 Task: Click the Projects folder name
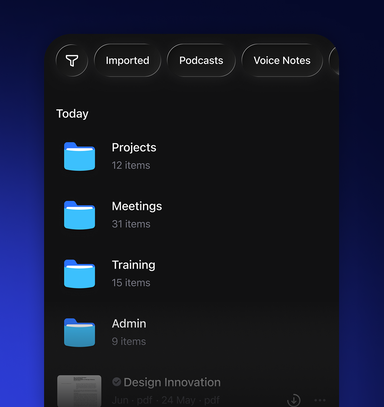[x=134, y=147]
